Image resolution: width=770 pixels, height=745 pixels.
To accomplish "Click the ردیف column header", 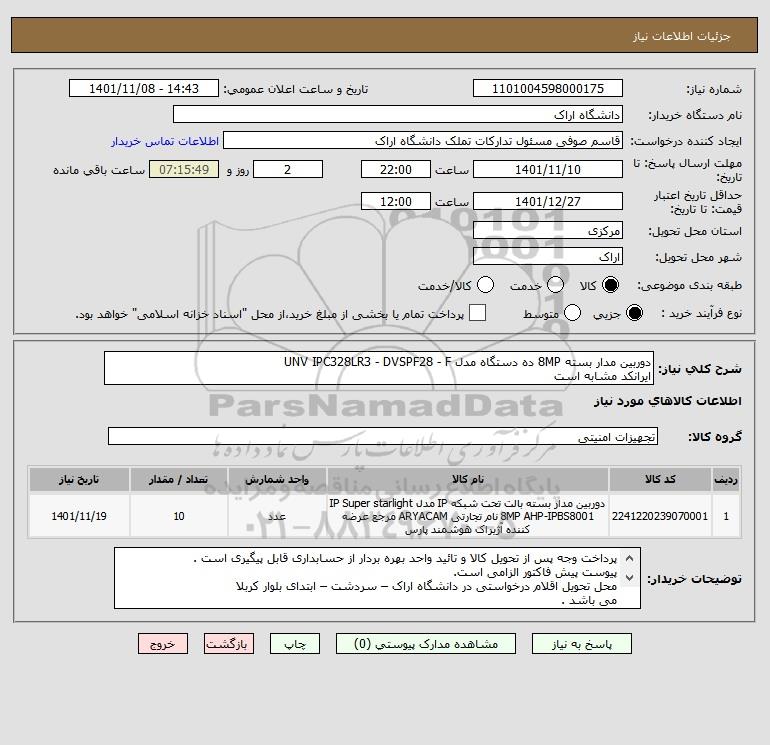I will tap(726, 479).
